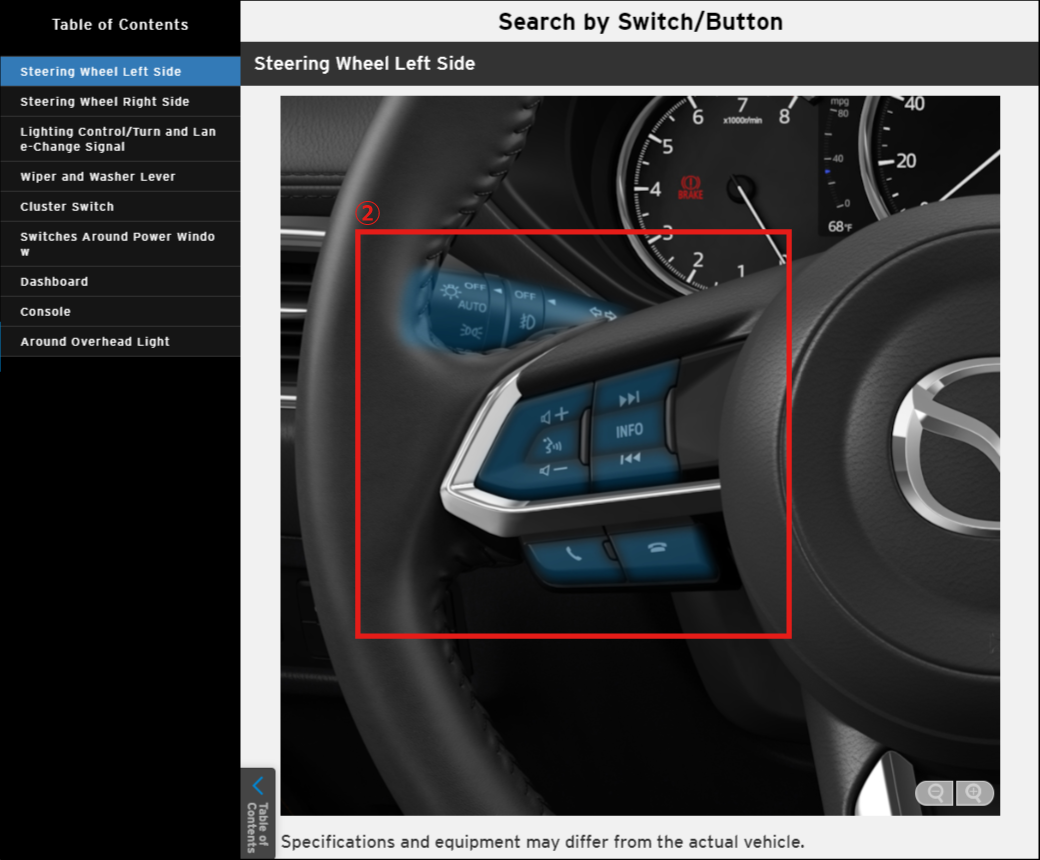Screen dimensions: 1040x860
Task: Click the next track seek button
Action: pyautogui.click(x=629, y=399)
